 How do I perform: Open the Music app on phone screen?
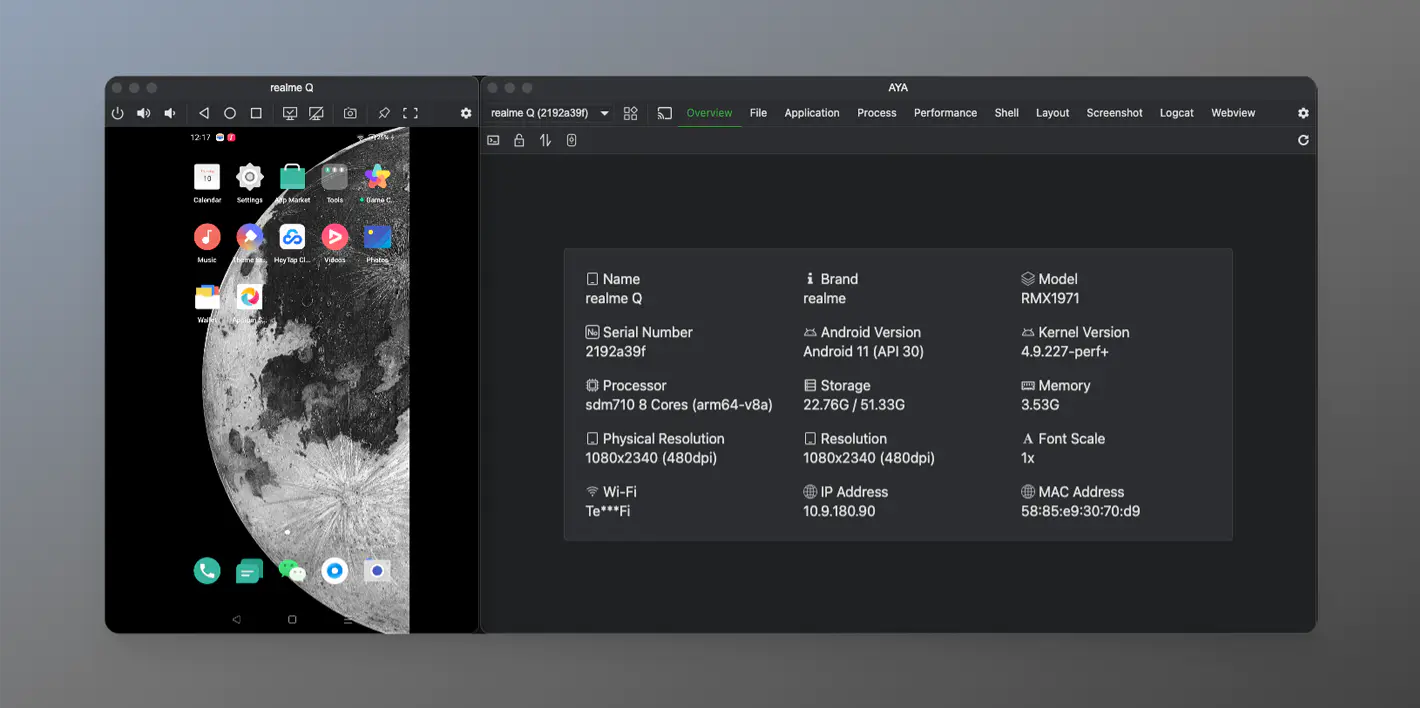(x=207, y=242)
